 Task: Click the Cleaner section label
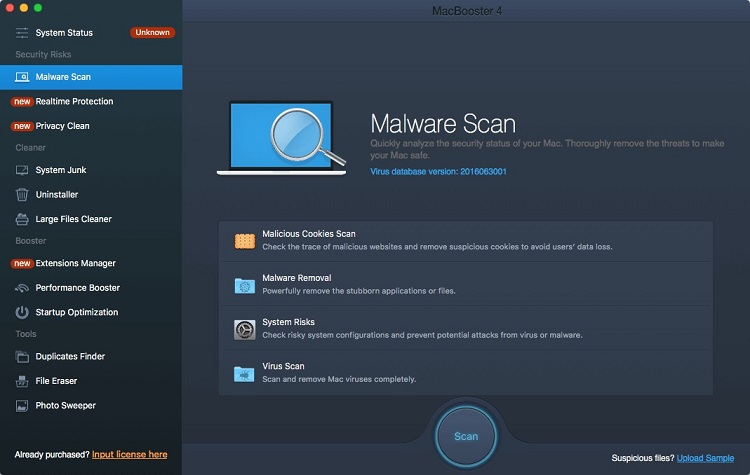31,148
